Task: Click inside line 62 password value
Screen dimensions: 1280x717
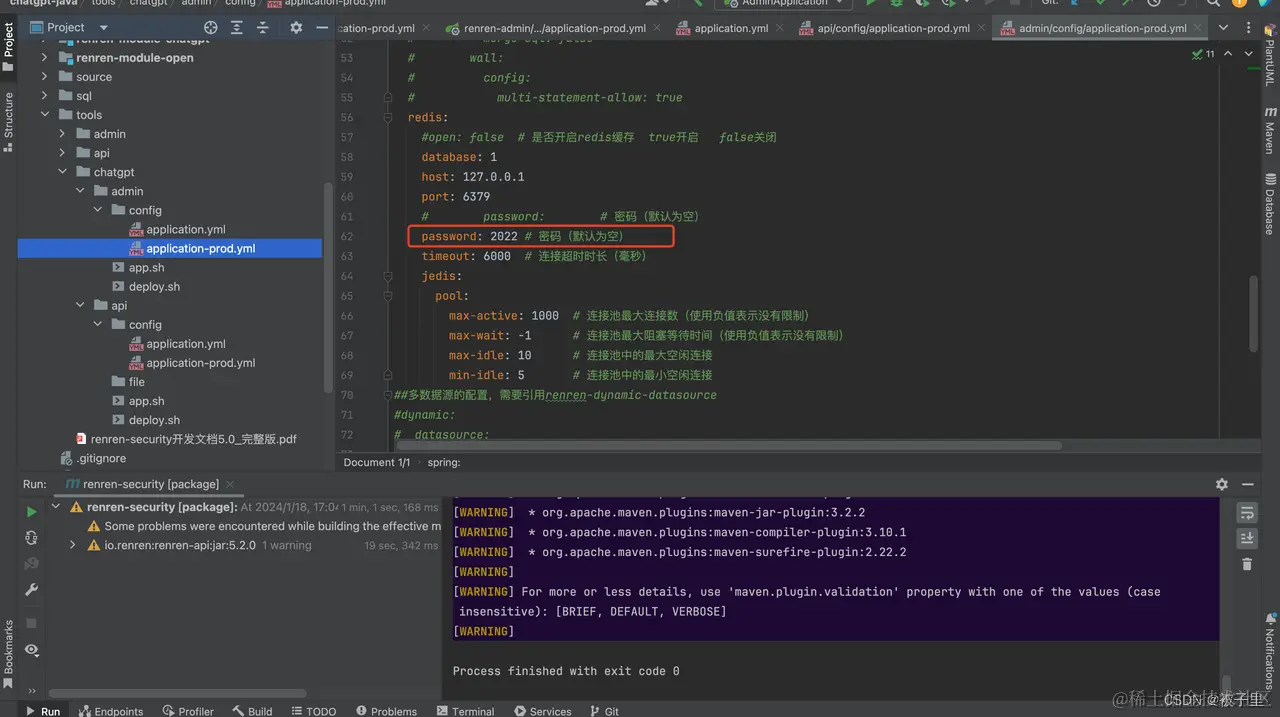Action: click(504, 237)
